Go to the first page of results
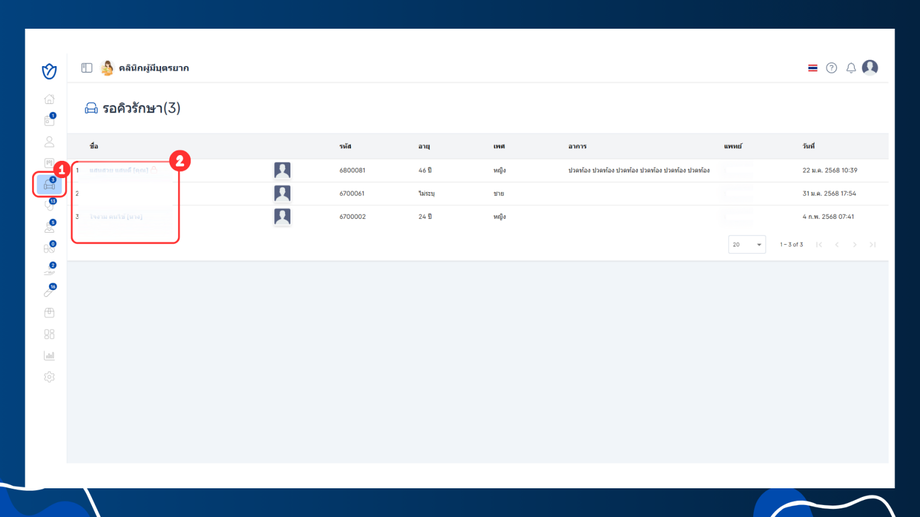 (x=819, y=245)
